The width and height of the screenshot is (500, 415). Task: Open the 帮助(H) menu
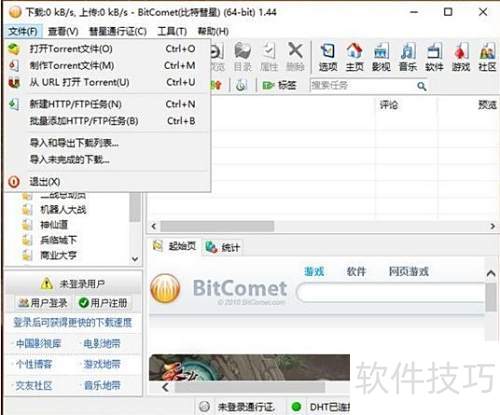213,32
